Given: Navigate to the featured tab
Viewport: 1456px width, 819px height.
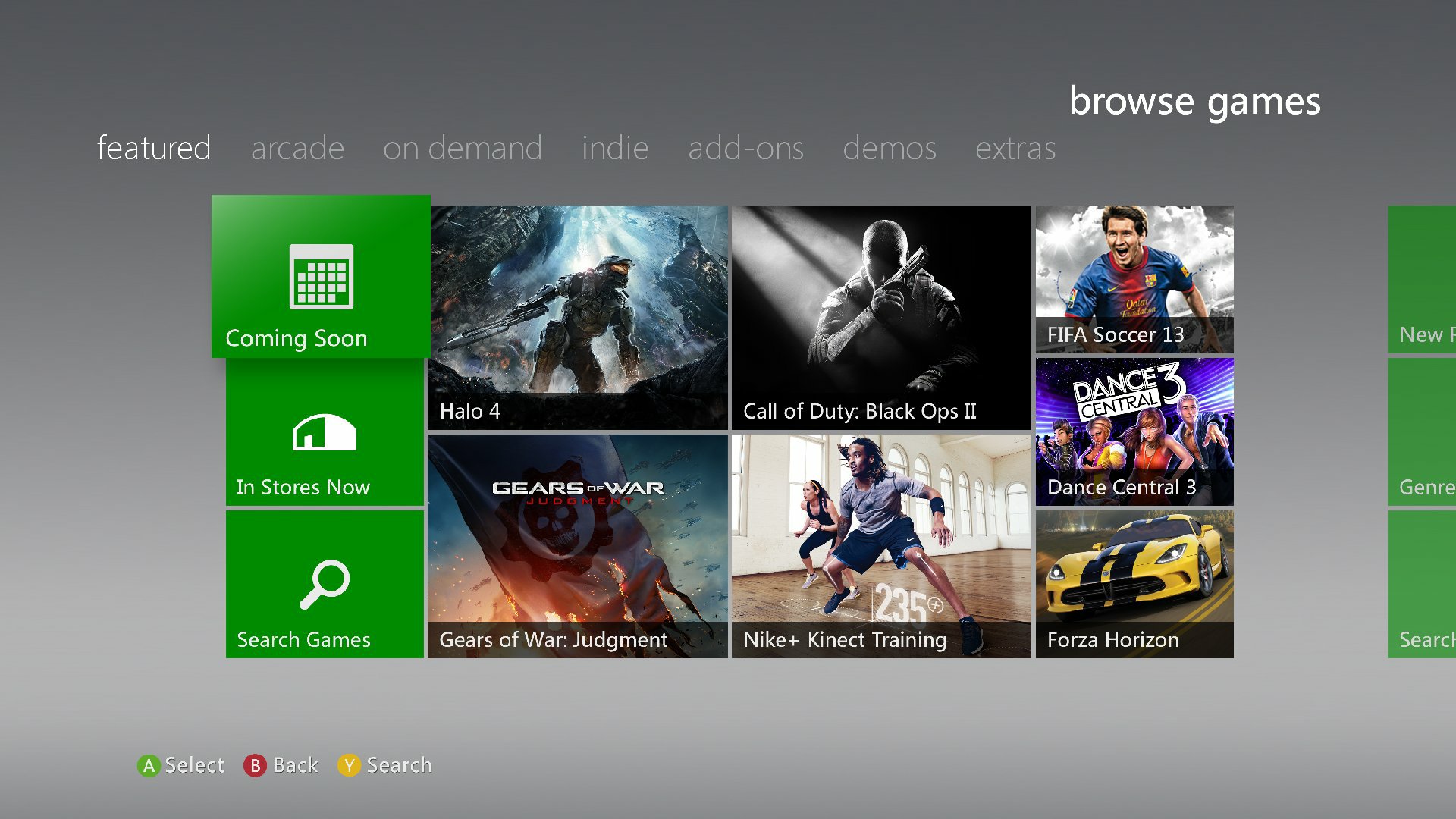Looking at the screenshot, I should pyautogui.click(x=154, y=147).
